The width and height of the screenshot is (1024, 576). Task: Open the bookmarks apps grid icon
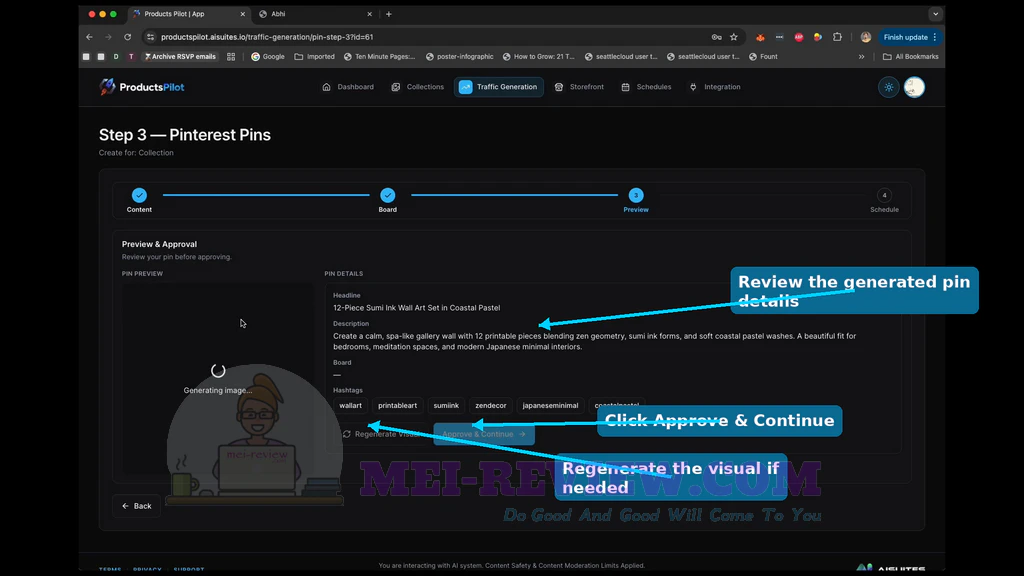coord(231,57)
